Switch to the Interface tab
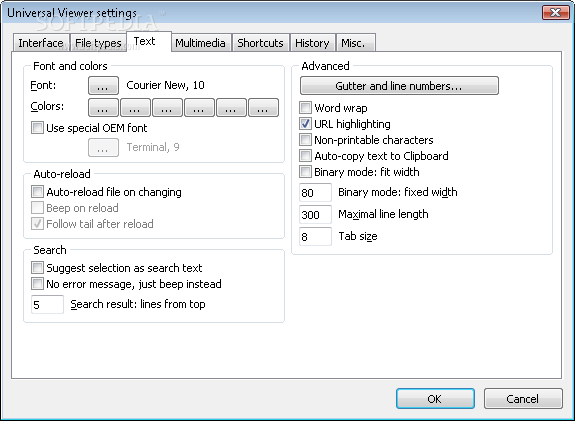Viewport: 575px width, 421px height. 41,43
